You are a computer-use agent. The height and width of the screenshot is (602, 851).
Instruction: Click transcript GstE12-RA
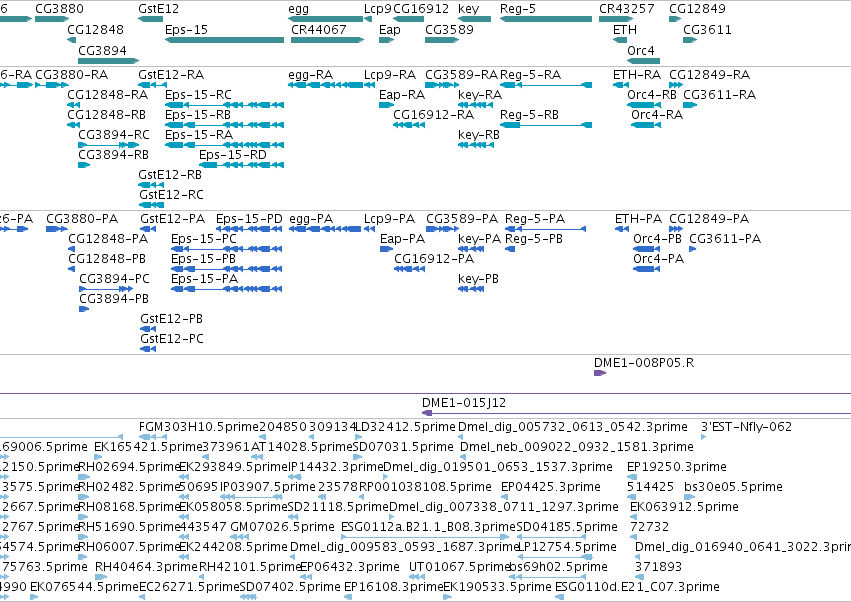coord(171,74)
